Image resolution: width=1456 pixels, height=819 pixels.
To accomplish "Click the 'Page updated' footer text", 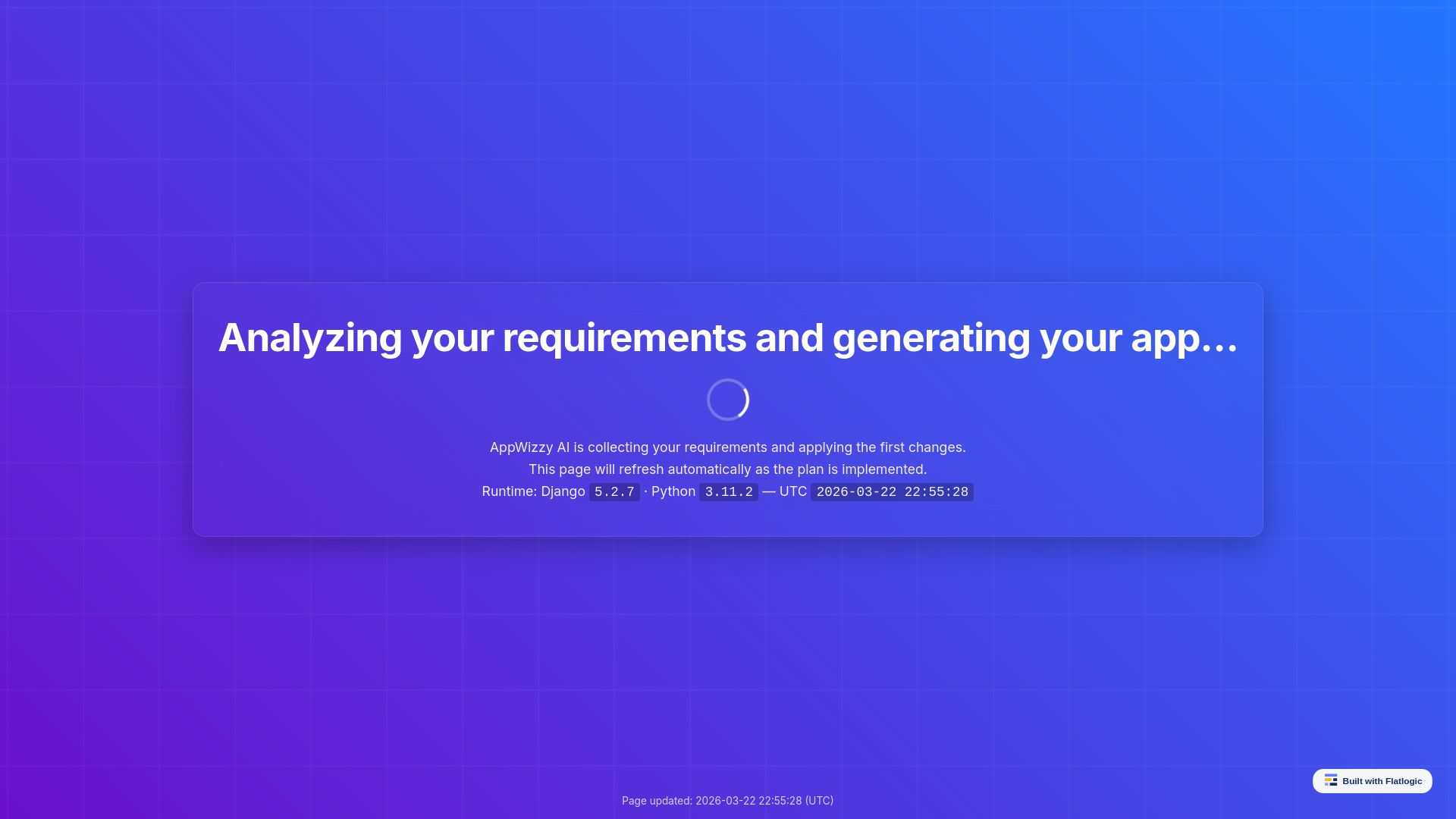I will pyautogui.click(x=727, y=801).
